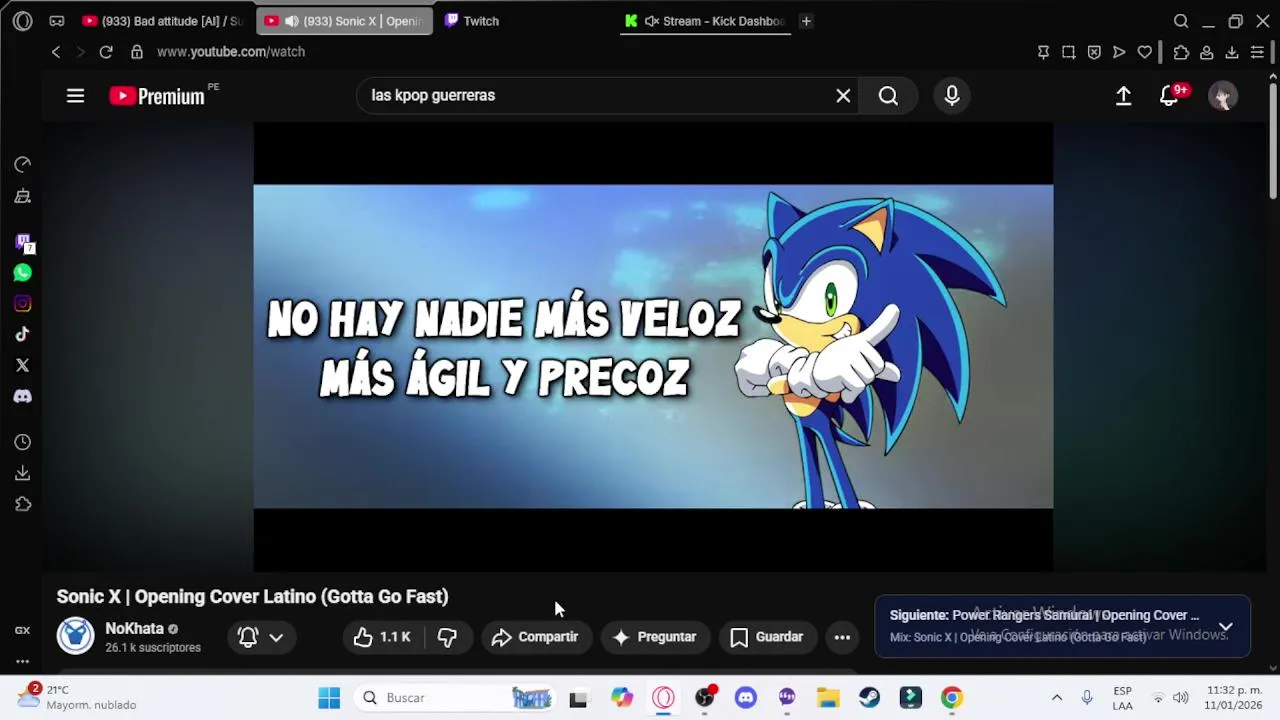Click the Opera GX menu logo
Screen dimensions: 1280x720
click(23, 21)
